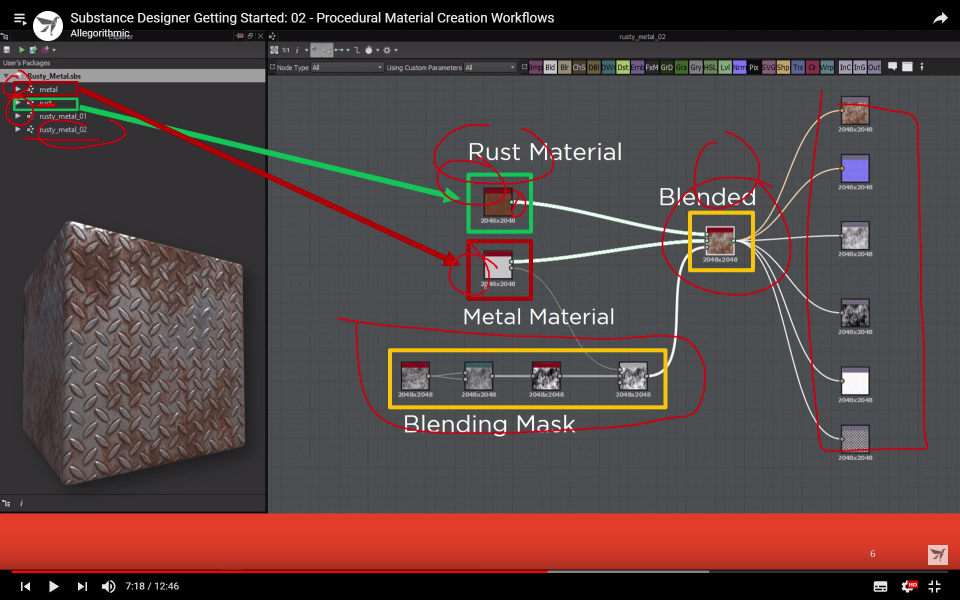The height and width of the screenshot is (600, 960).
Task: Open the Allegorithmic channel avatar
Action: tap(47, 26)
